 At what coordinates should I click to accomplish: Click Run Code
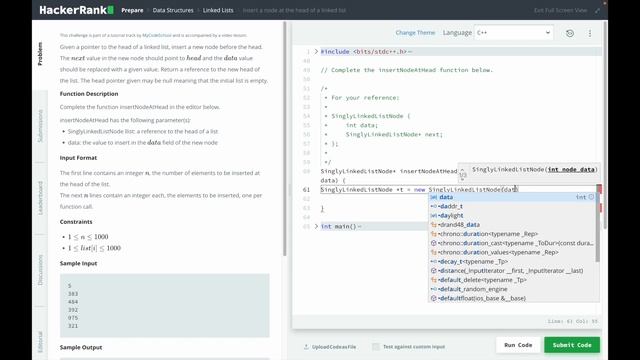pos(518,345)
